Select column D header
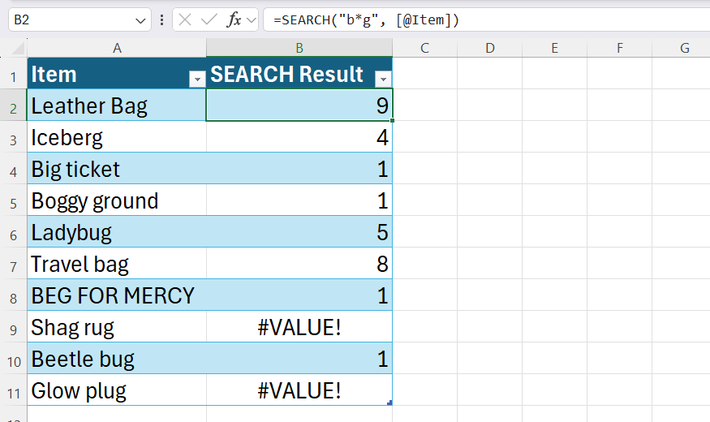Viewport: 710px width, 422px height. point(490,48)
